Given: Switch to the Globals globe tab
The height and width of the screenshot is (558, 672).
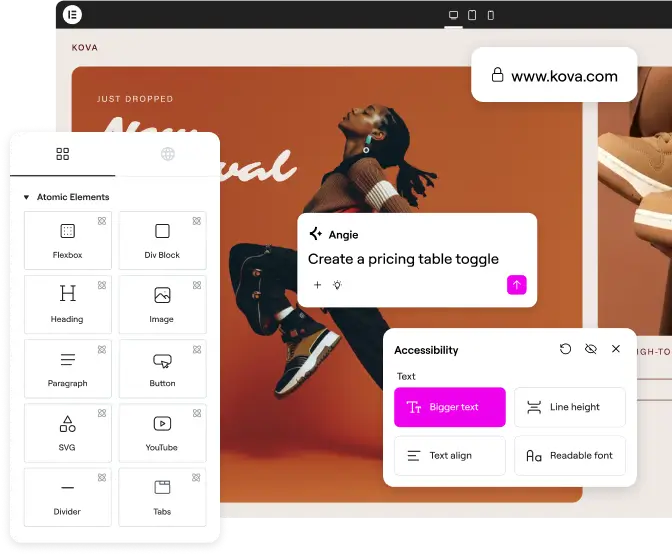Looking at the screenshot, I should 168,154.
